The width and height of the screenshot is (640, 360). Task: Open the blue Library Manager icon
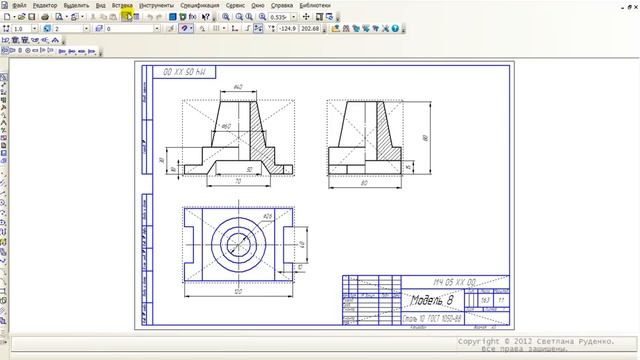click(x=173, y=17)
